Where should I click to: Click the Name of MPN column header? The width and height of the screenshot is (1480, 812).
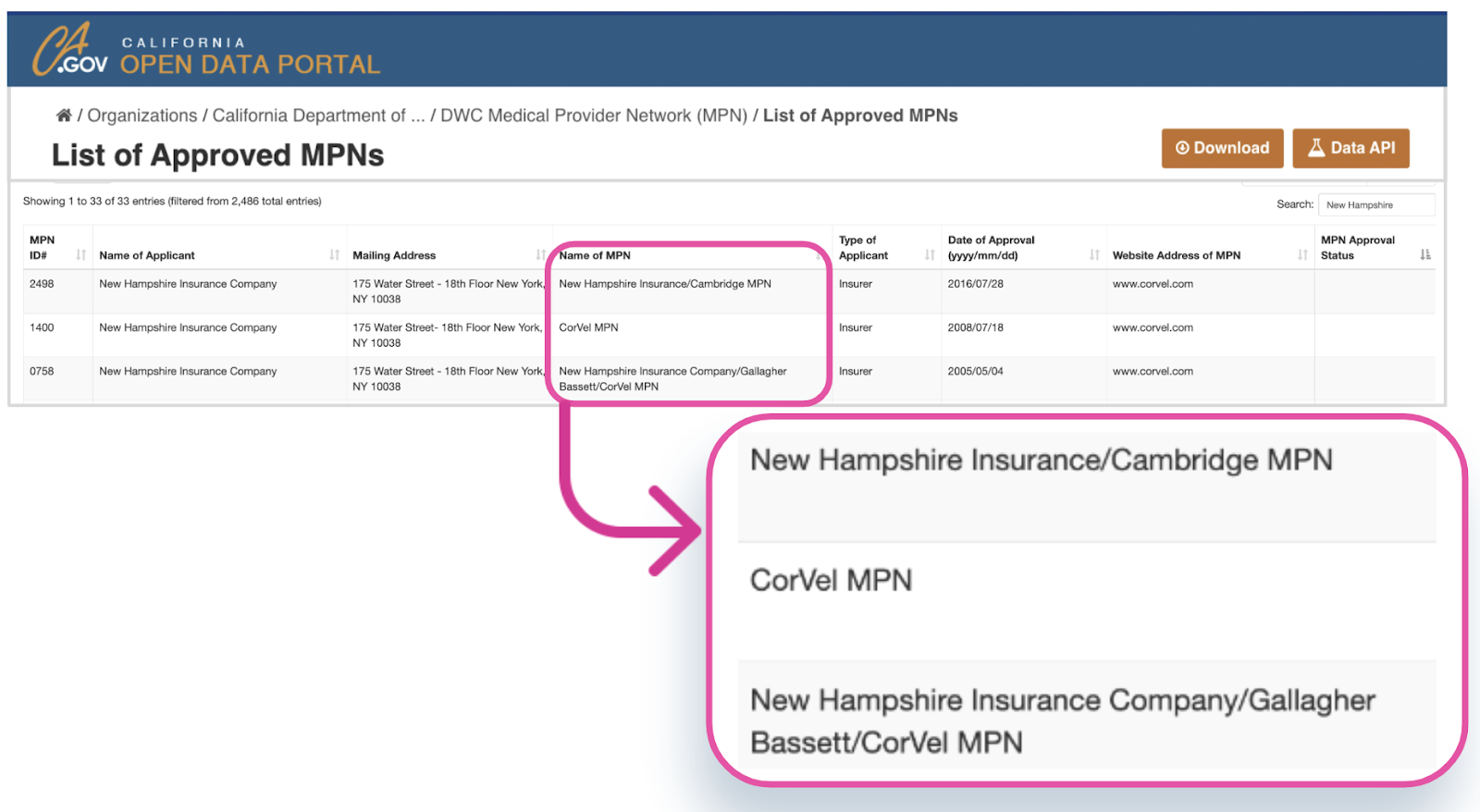pos(595,255)
